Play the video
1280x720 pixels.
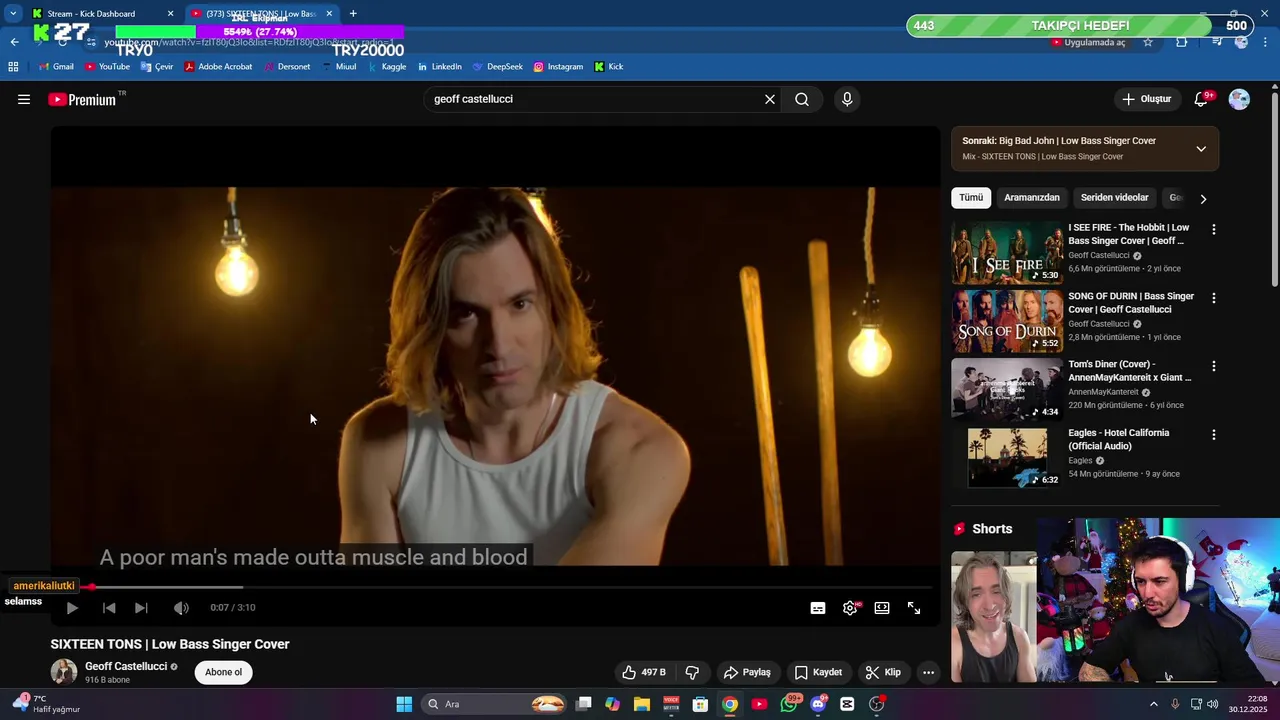(x=72, y=608)
